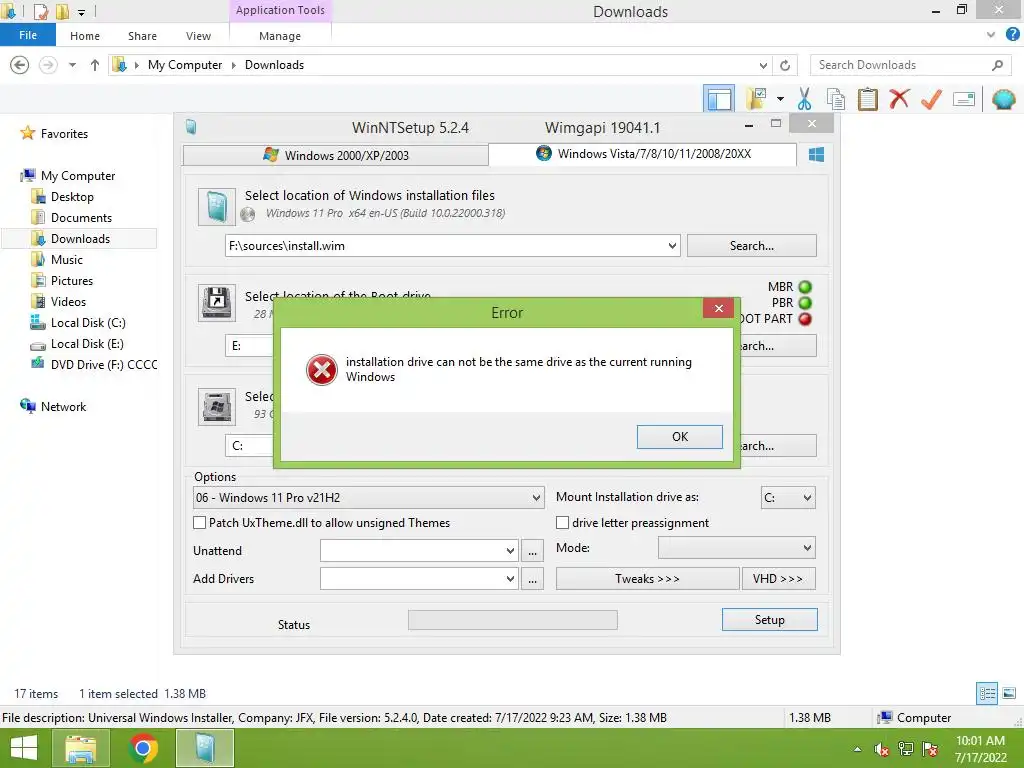The height and width of the screenshot is (768, 1024).
Task: Open the Windows Start button
Action: 24,748
